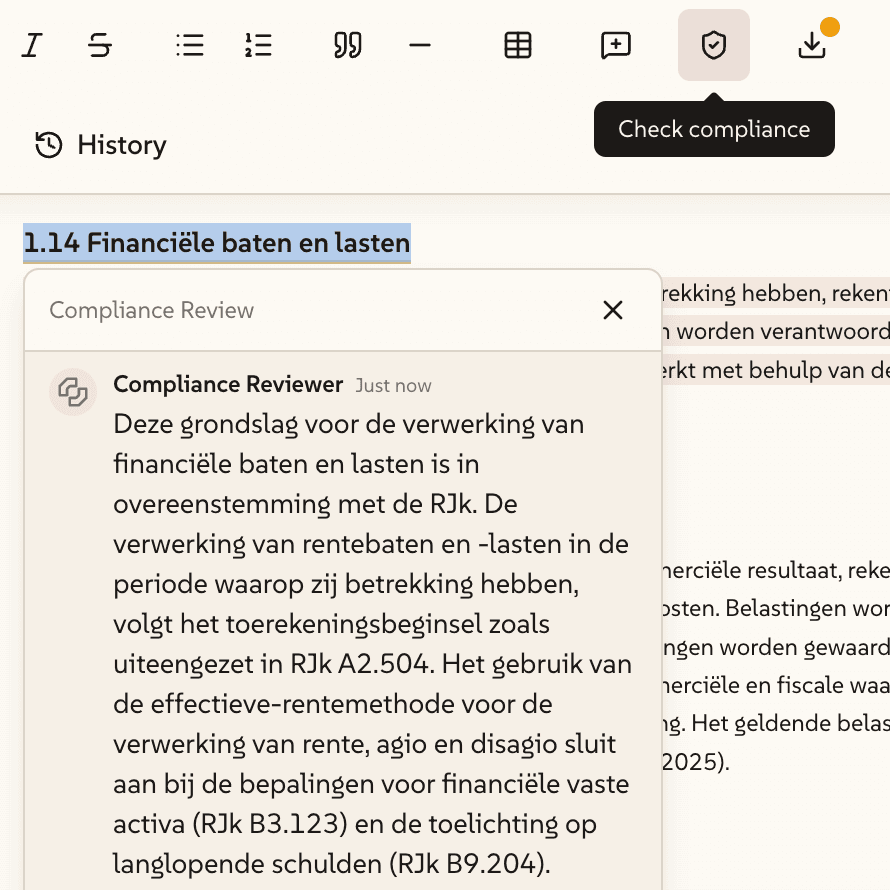Click the Compliance Reviewer name
The width and height of the screenshot is (890, 890).
tap(228, 384)
